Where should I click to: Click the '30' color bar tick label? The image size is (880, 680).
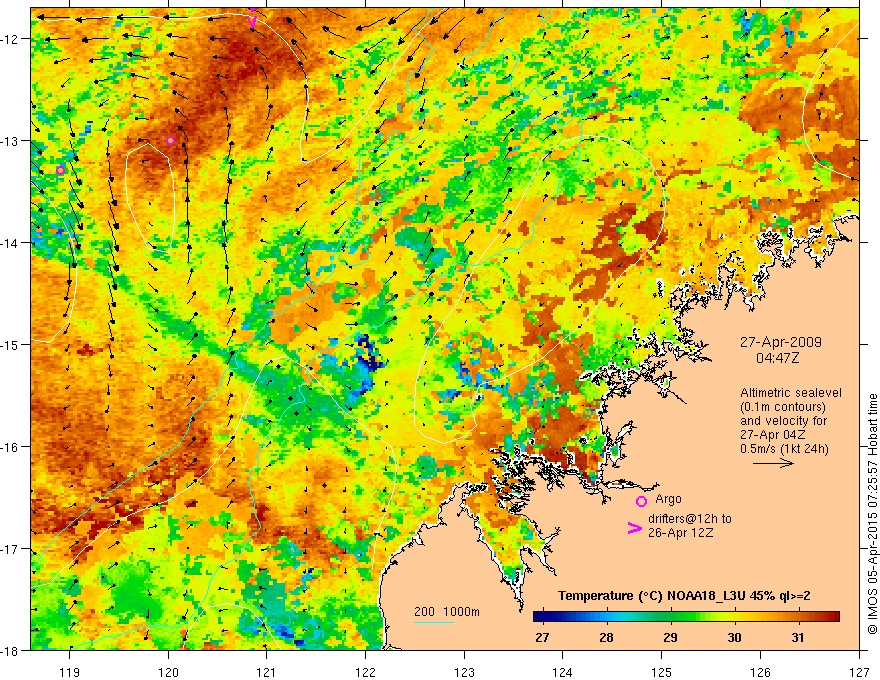pos(734,637)
